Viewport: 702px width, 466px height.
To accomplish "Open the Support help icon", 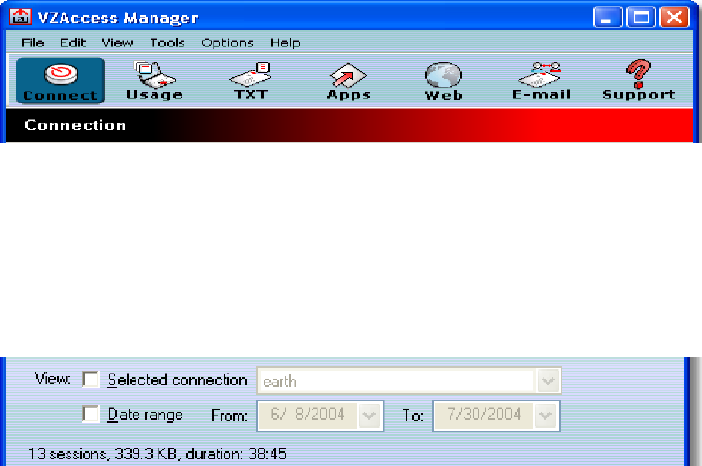I will click(638, 81).
